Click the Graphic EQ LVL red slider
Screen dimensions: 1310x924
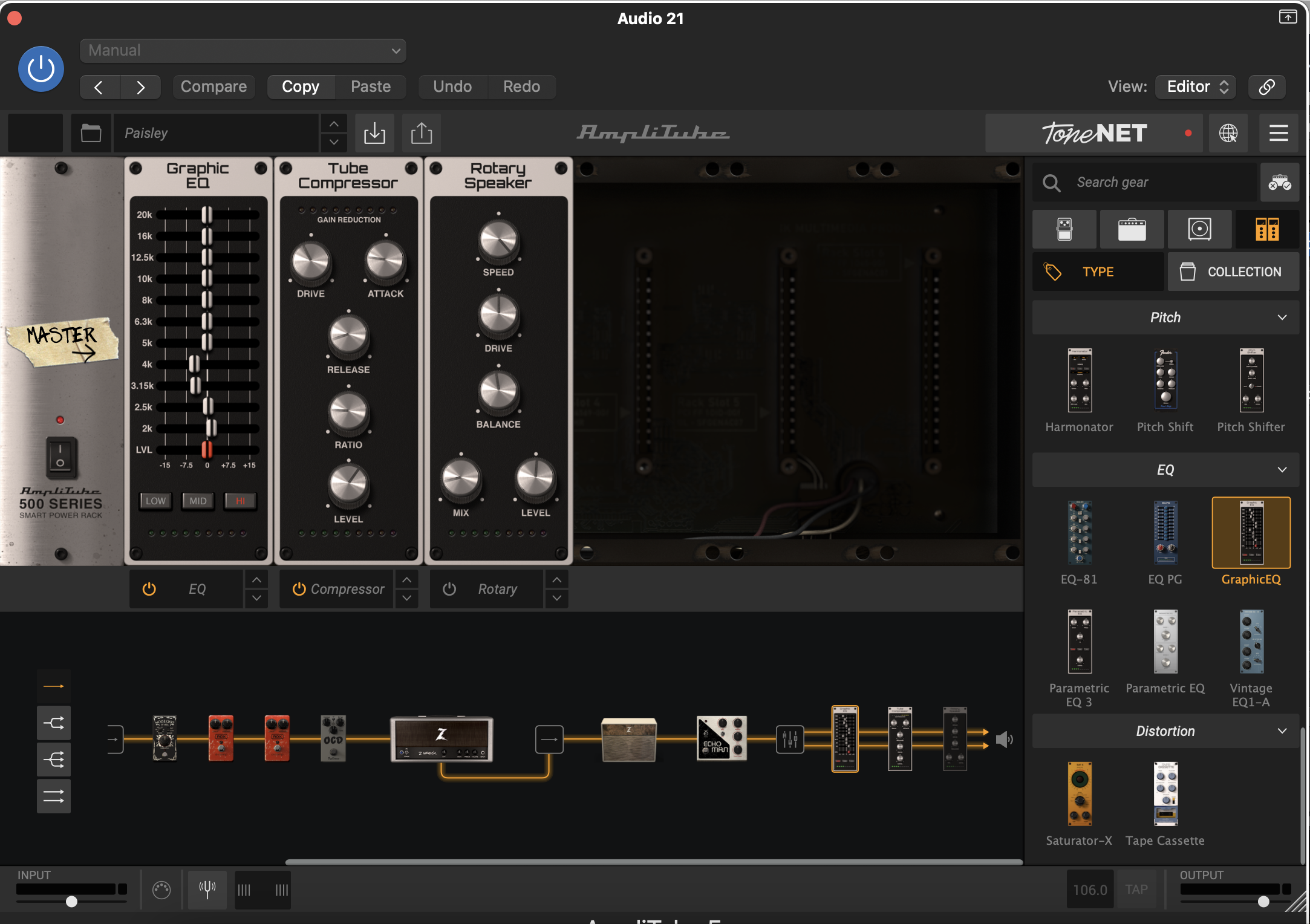click(x=207, y=449)
